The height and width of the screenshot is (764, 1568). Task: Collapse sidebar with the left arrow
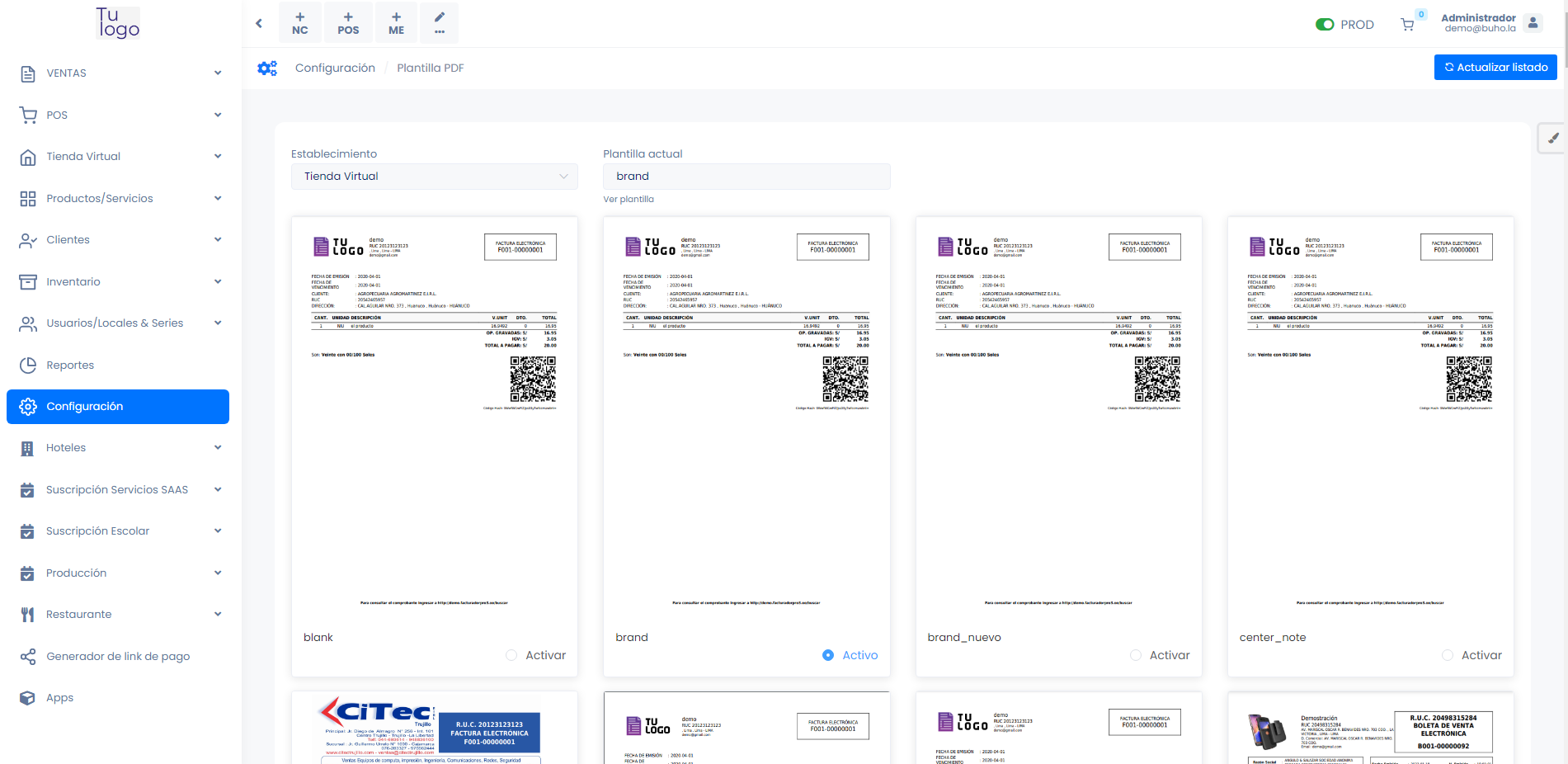tap(259, 23)
